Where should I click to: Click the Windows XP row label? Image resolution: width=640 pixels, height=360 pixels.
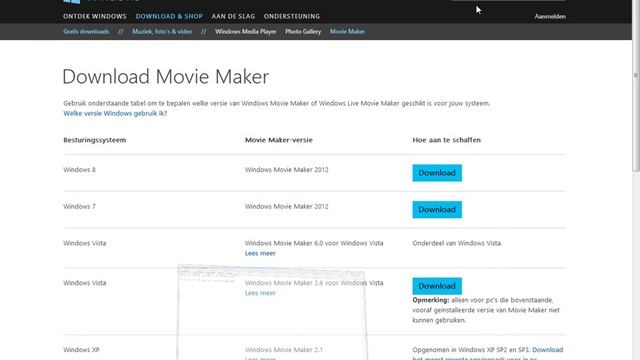point(81,350)
